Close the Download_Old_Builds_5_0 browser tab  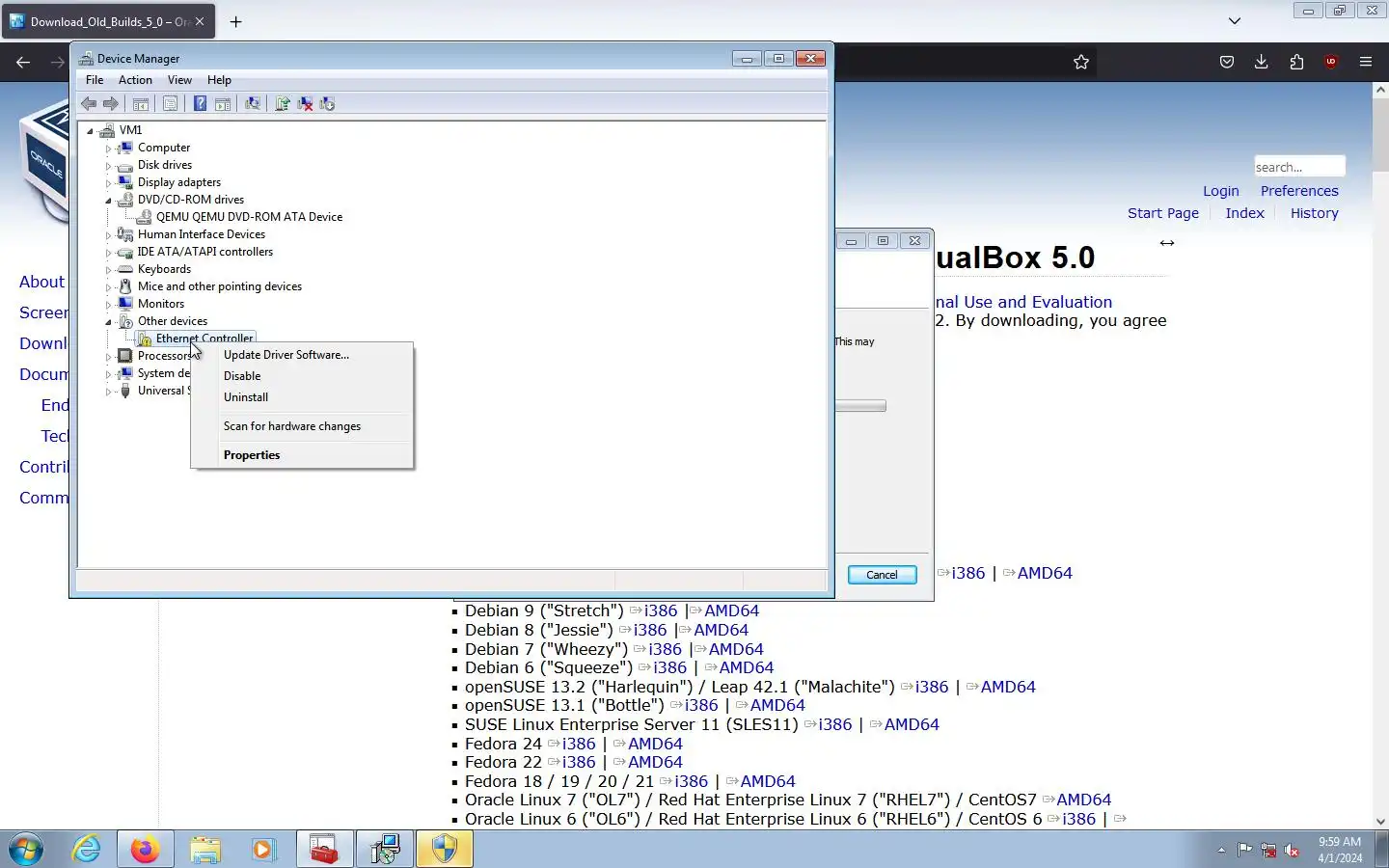pyautogui.click(x=200, y=21)
